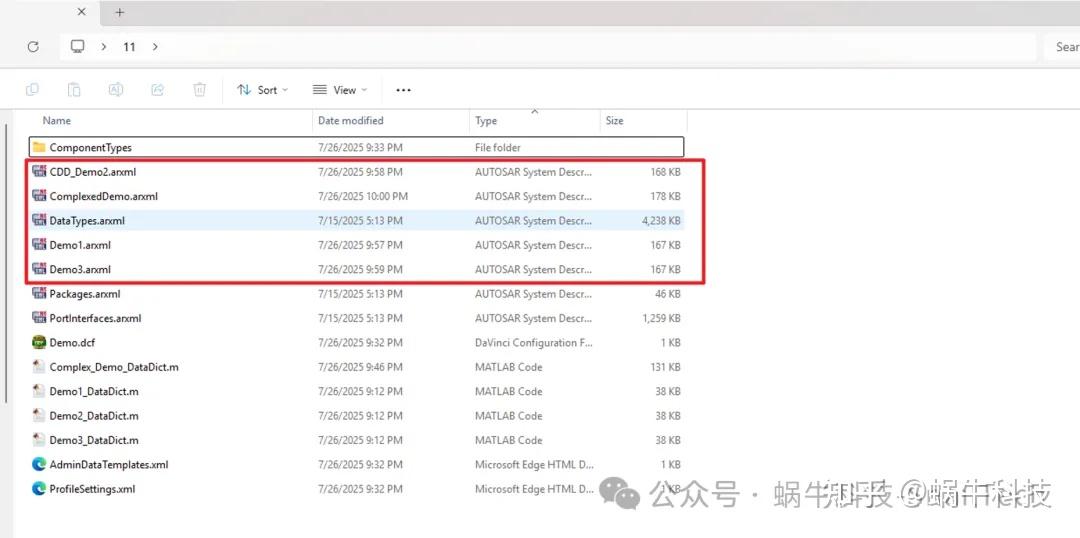Open the Sort dropdown menu

[262, 90]
